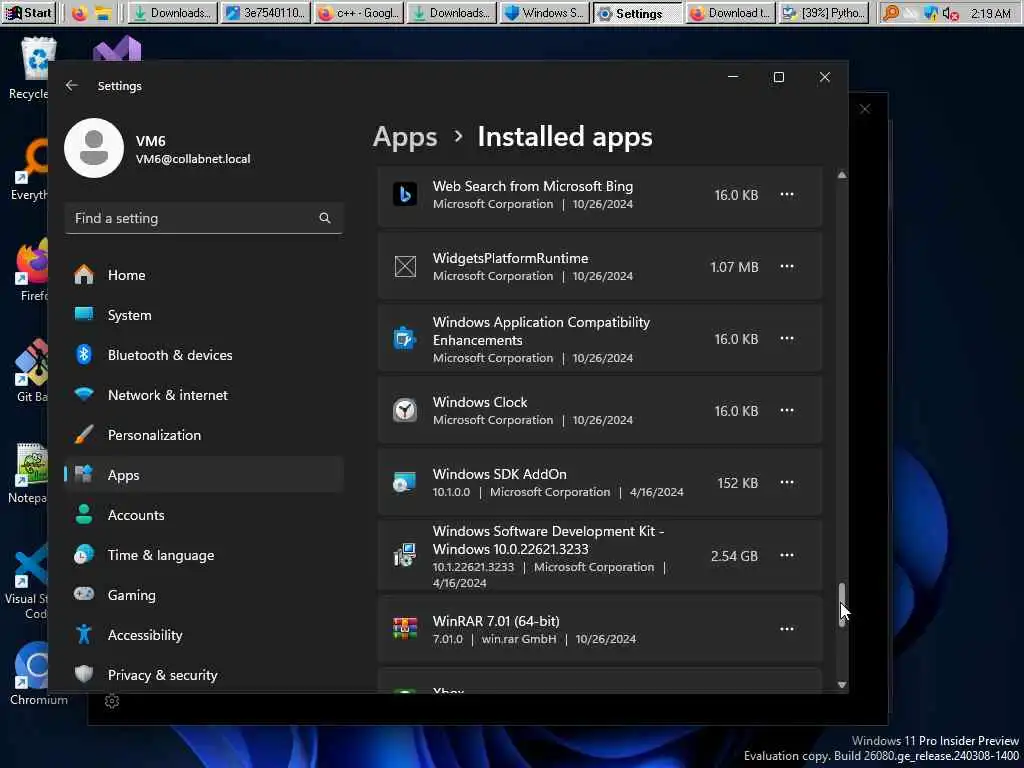Select Personalization in the sidebar
This screenshot has height=768, width=1024.
click(204, 435)
